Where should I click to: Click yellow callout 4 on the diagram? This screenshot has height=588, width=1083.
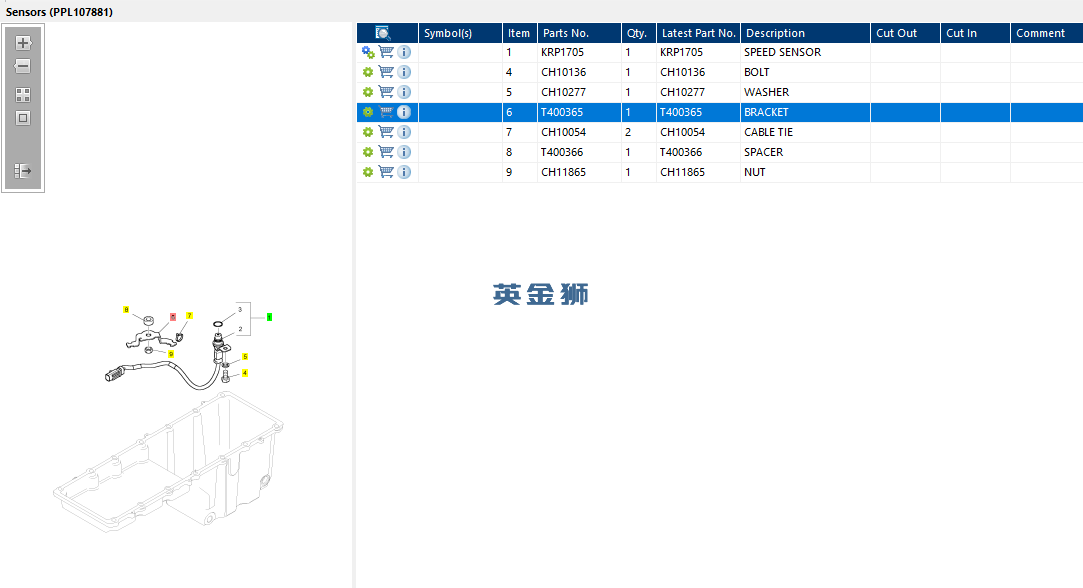245,373
